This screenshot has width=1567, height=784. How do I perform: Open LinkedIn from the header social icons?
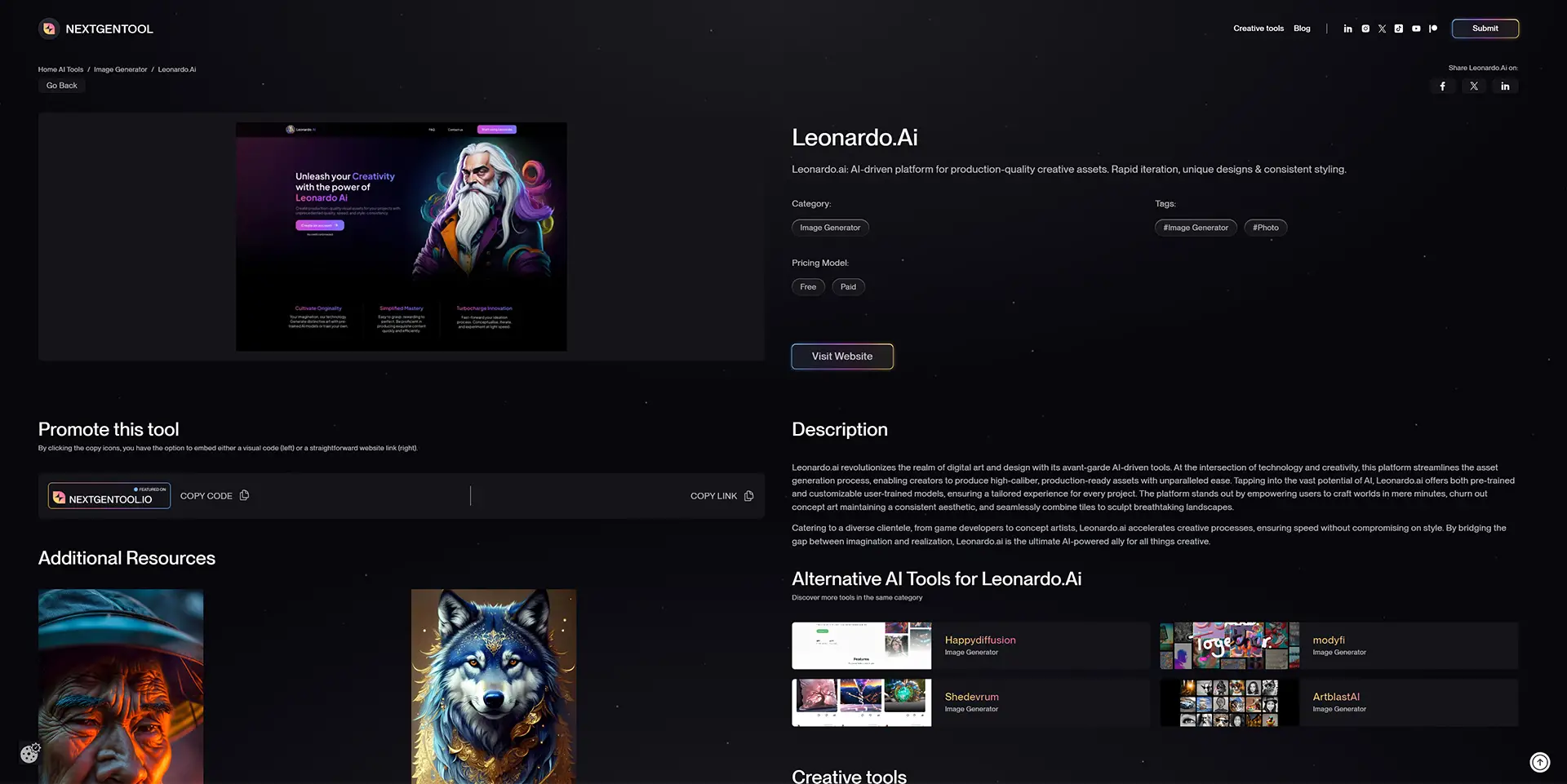point(1347,28)
